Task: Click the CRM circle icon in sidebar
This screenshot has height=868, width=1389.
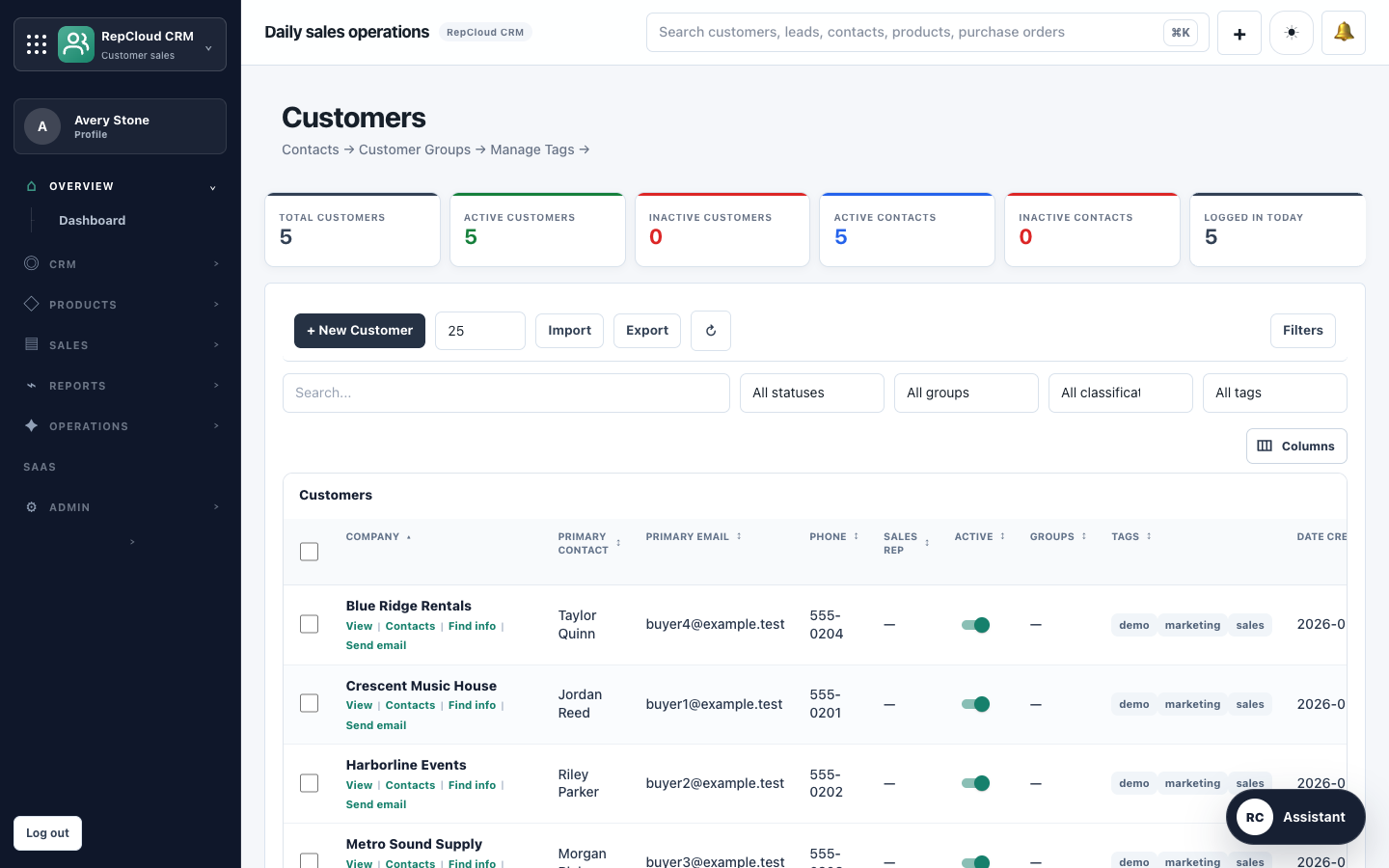Action: click(32, 263)
